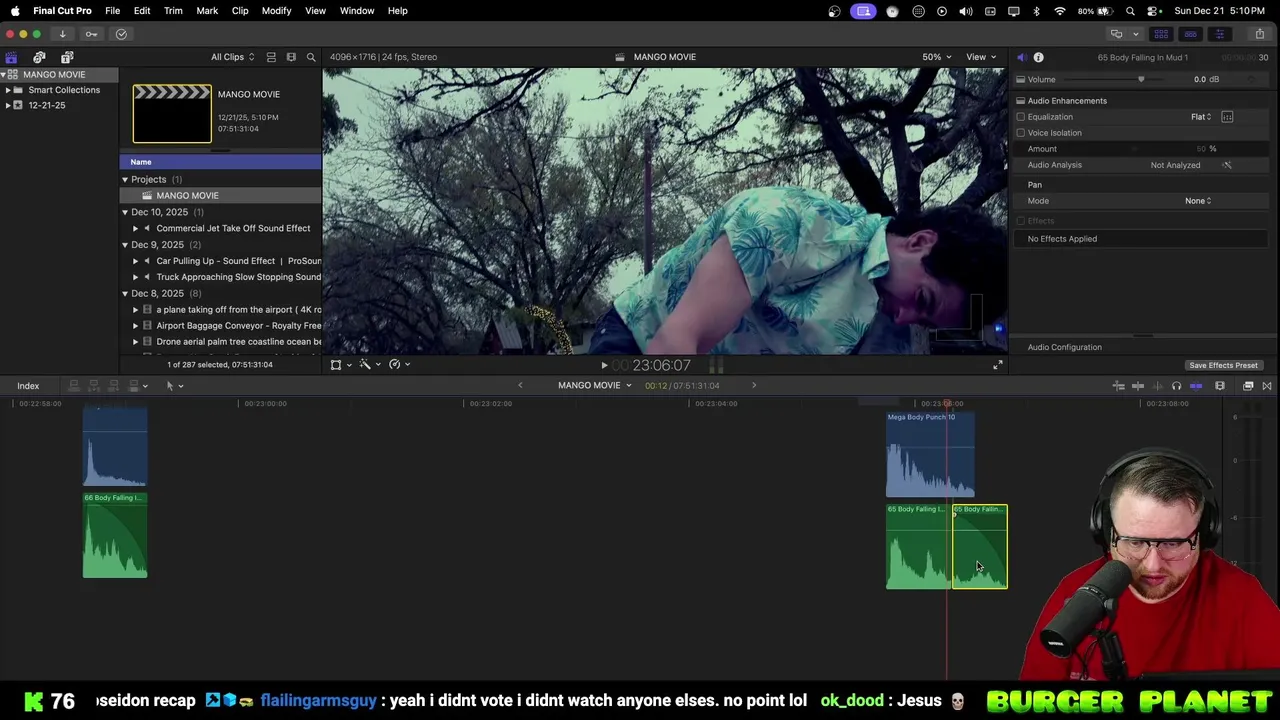Open the enhancements magic wand menu

(x=369, y=365)
